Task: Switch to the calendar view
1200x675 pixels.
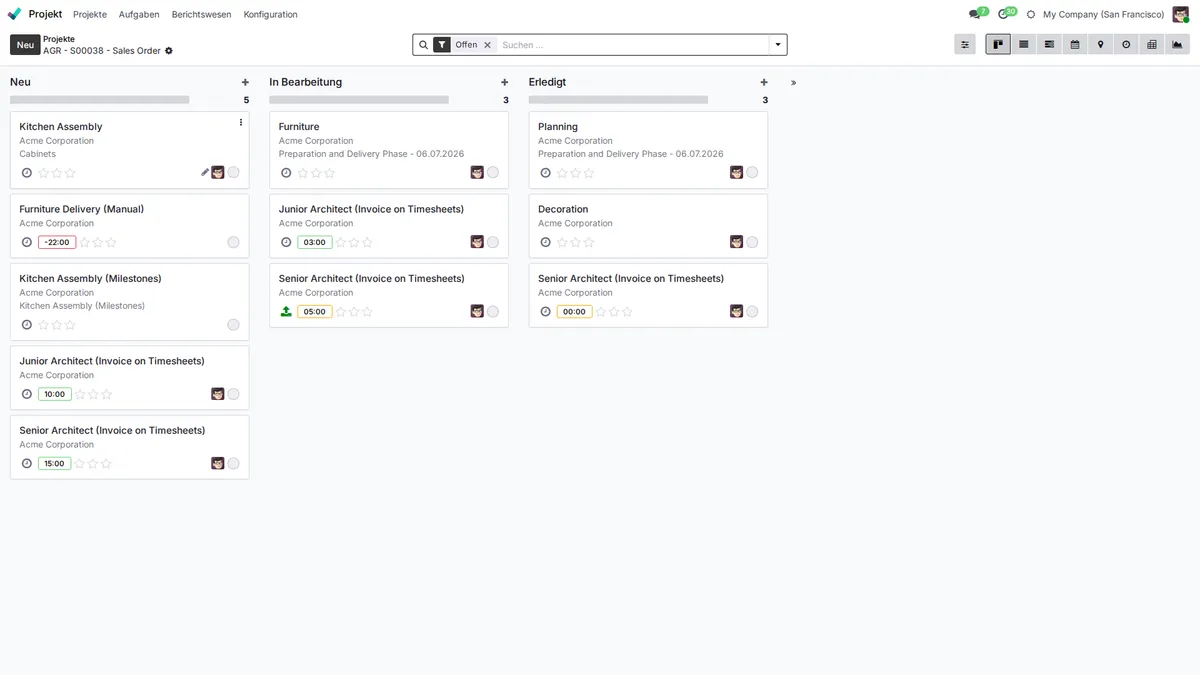Action: coord(1075,45)
